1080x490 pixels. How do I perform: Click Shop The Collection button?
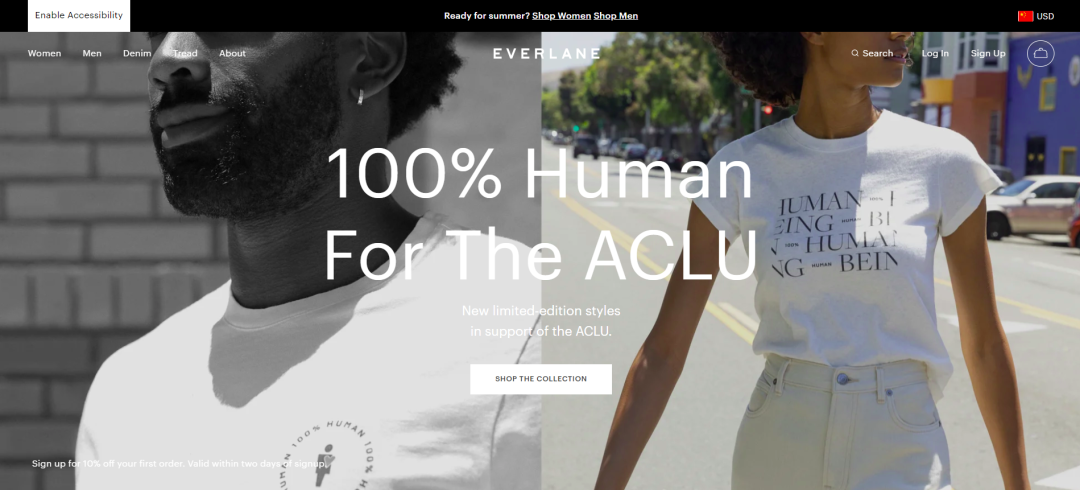(x=541, y=379)
